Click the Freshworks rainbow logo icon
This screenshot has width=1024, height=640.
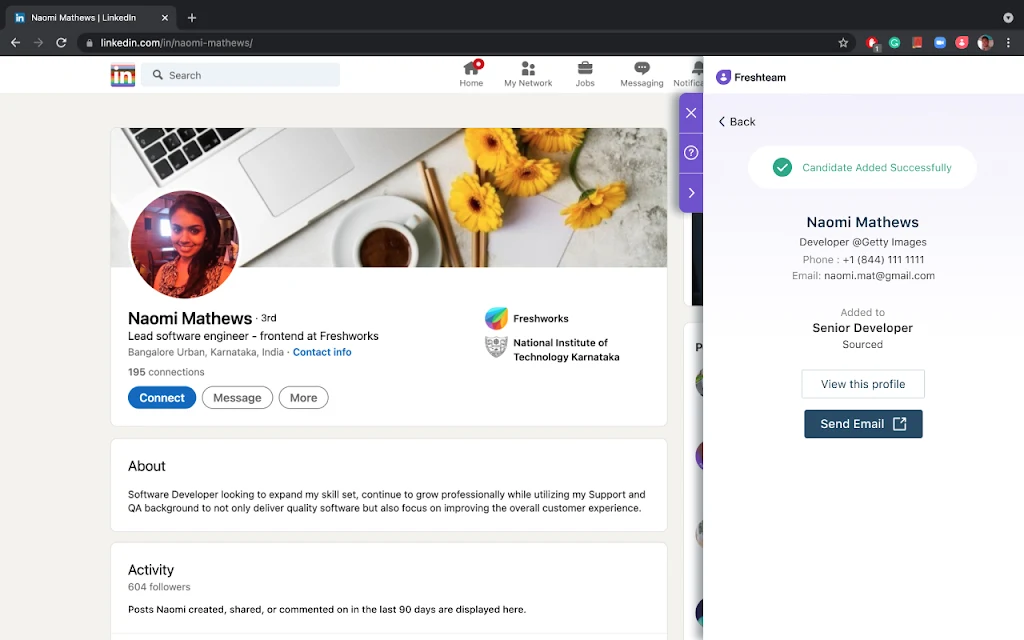496,318
